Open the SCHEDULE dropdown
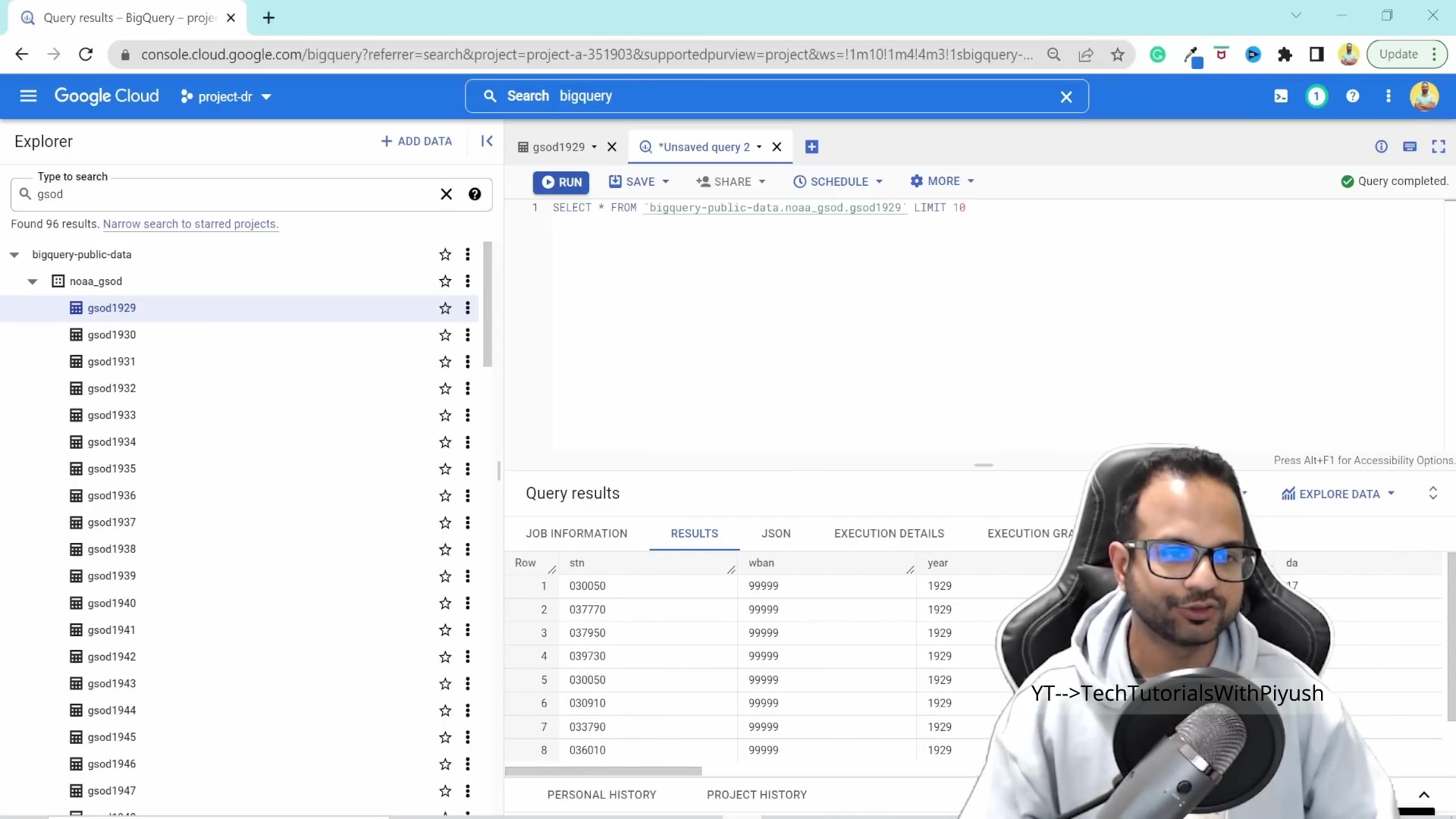Image resolution: width=1456 pixels, height=819 pixels. tap(838, 182)
